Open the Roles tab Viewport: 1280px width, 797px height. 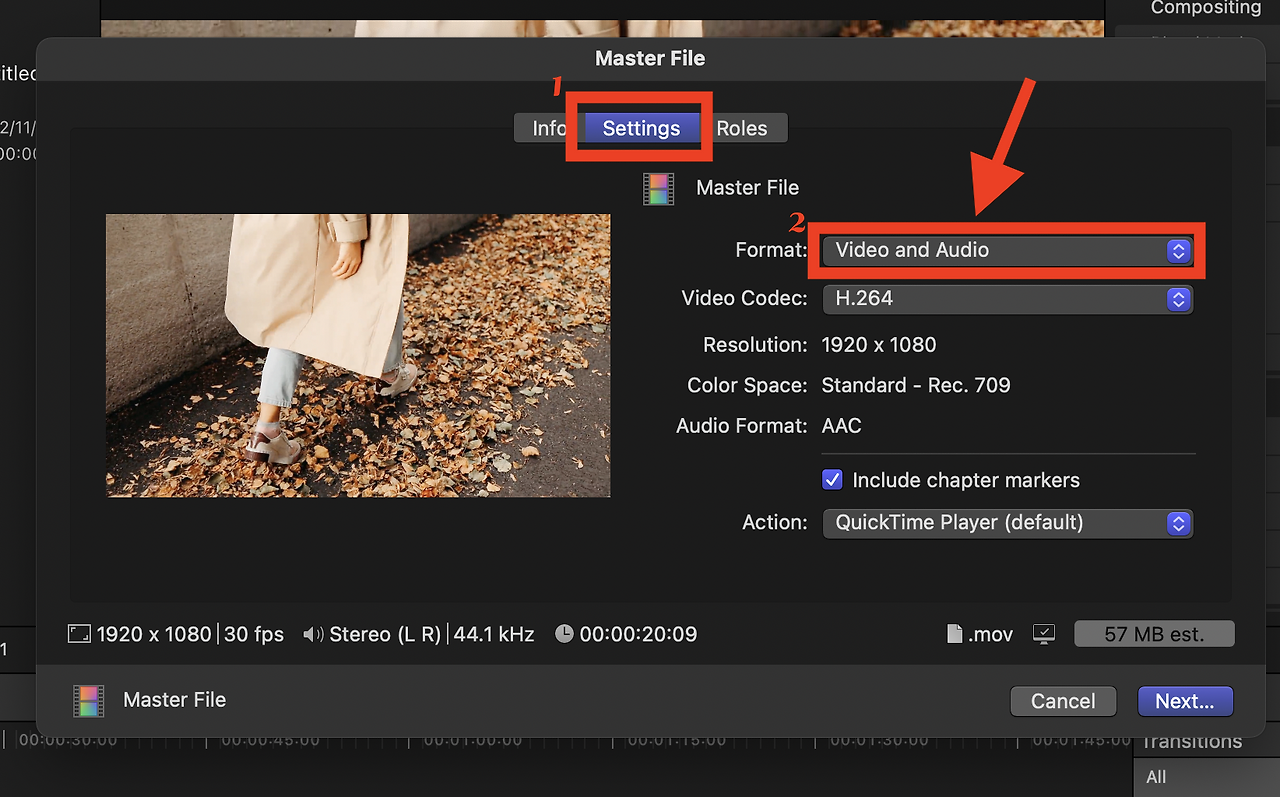(743, 128)
